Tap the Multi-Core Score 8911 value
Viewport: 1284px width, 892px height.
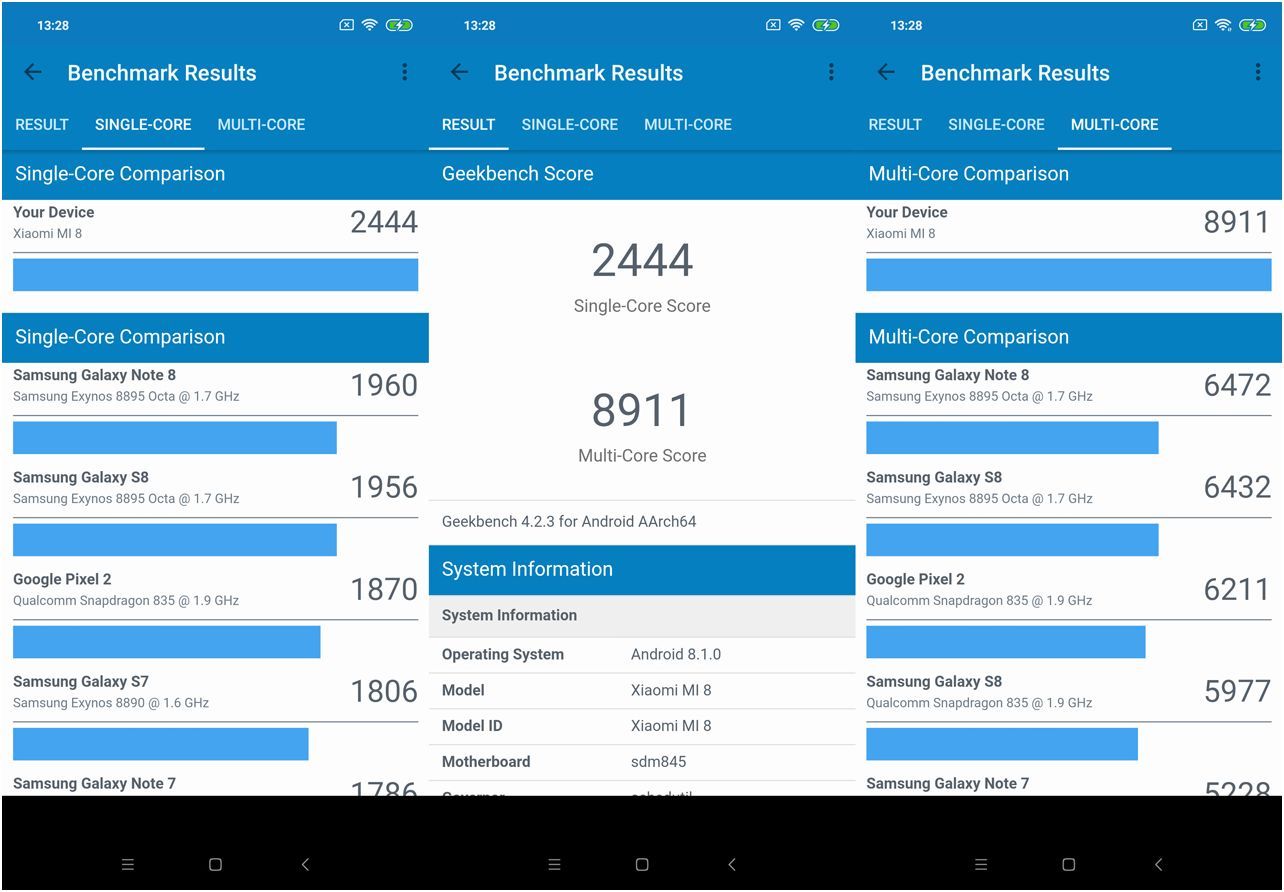point(641,409)
